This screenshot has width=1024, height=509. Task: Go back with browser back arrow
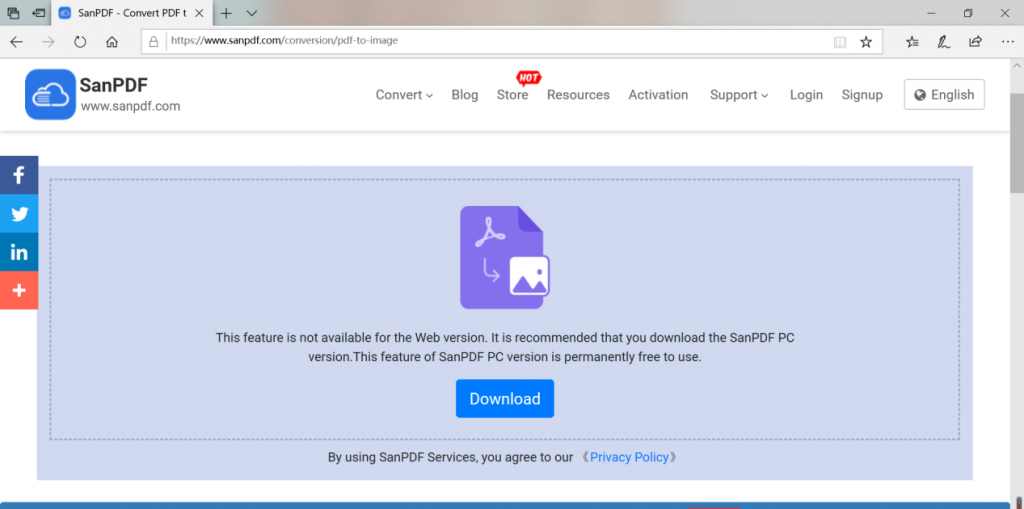tap(16, 42)
